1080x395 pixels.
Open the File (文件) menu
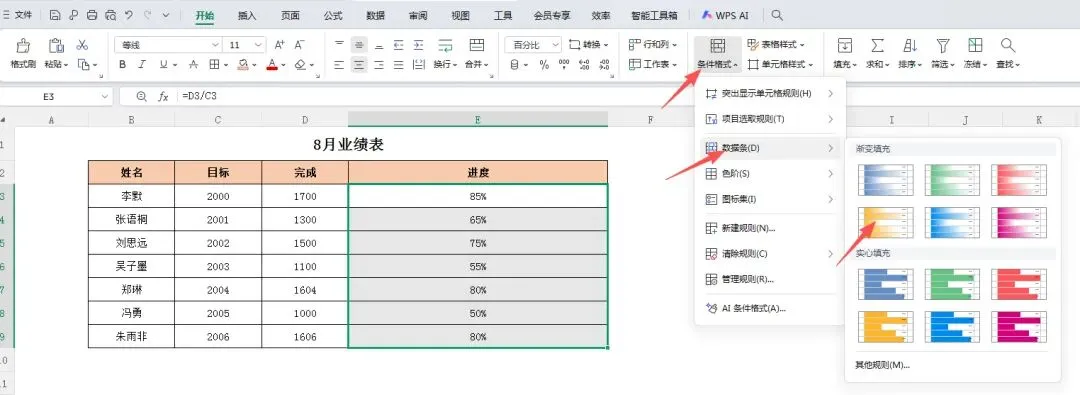[18, 14]
